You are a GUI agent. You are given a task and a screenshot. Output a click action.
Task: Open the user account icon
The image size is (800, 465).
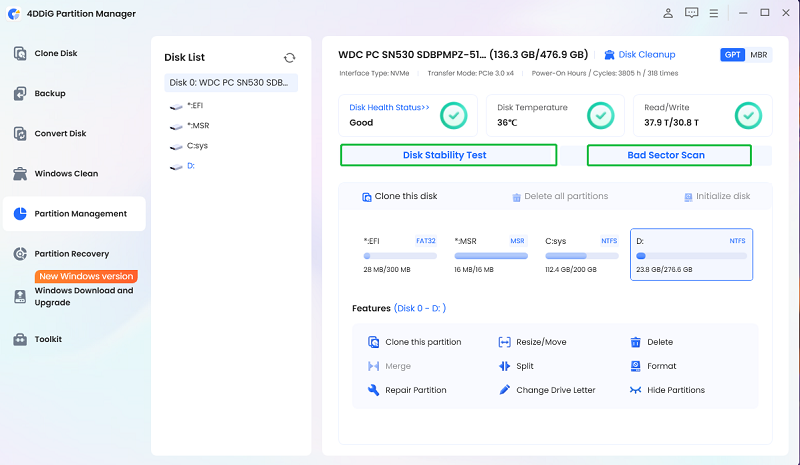pyautogui.click(x=668, y=13)
